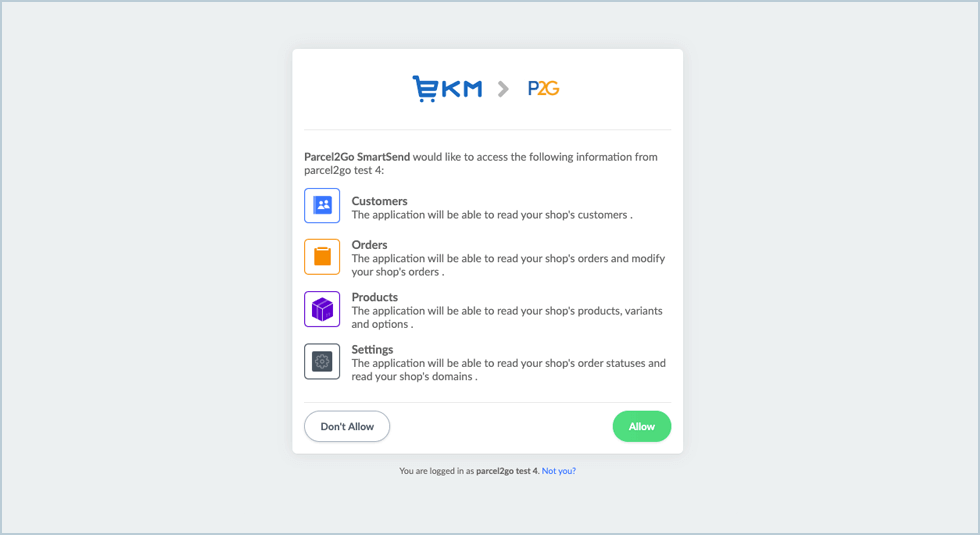The image size is (980, 535).
Task: Click the purple Products box icon
Action: pyautogui.click(x=322, y=309)
